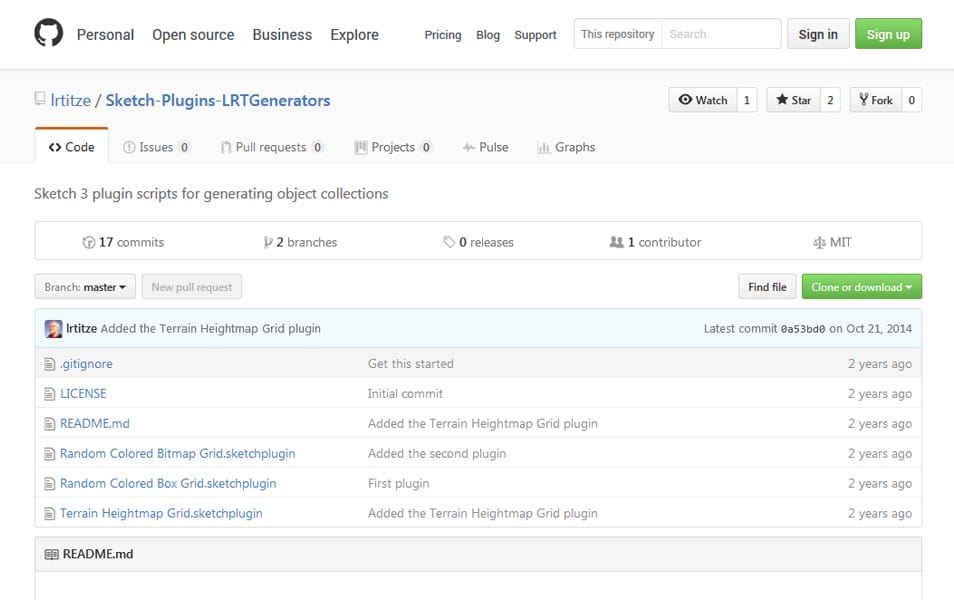Open the 'Get this started' commit message

[411, 364]
